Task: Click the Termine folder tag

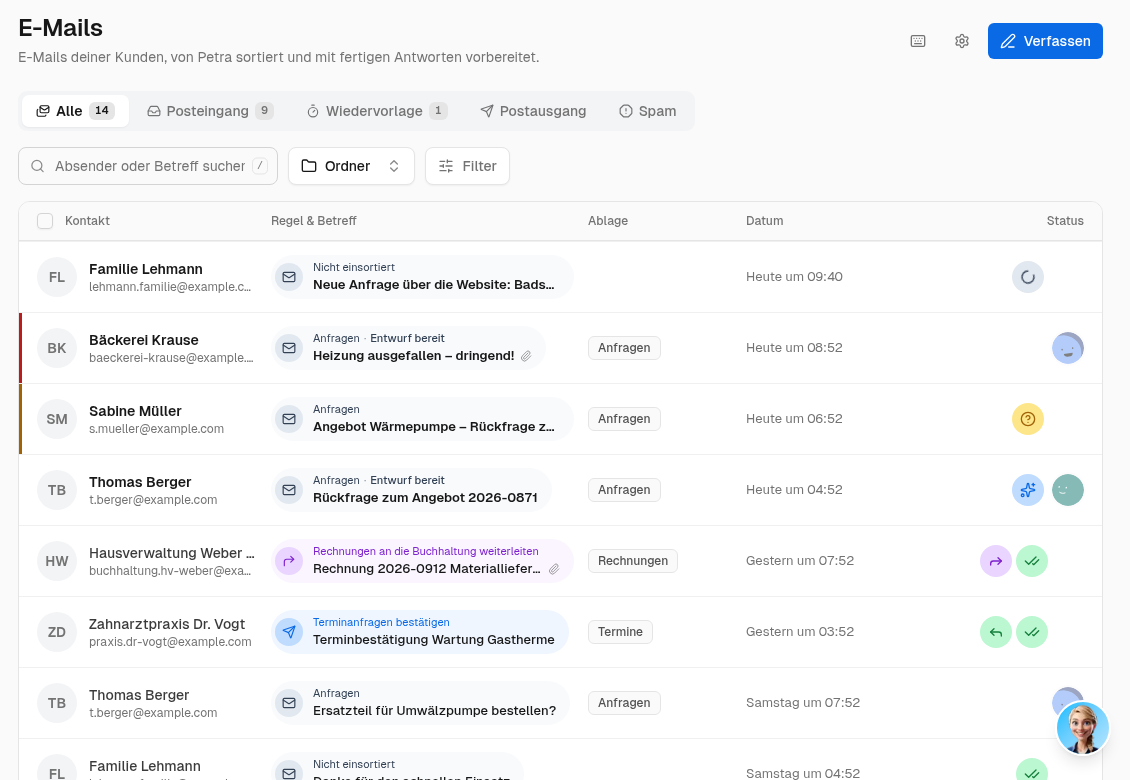Action: (620, 632)
